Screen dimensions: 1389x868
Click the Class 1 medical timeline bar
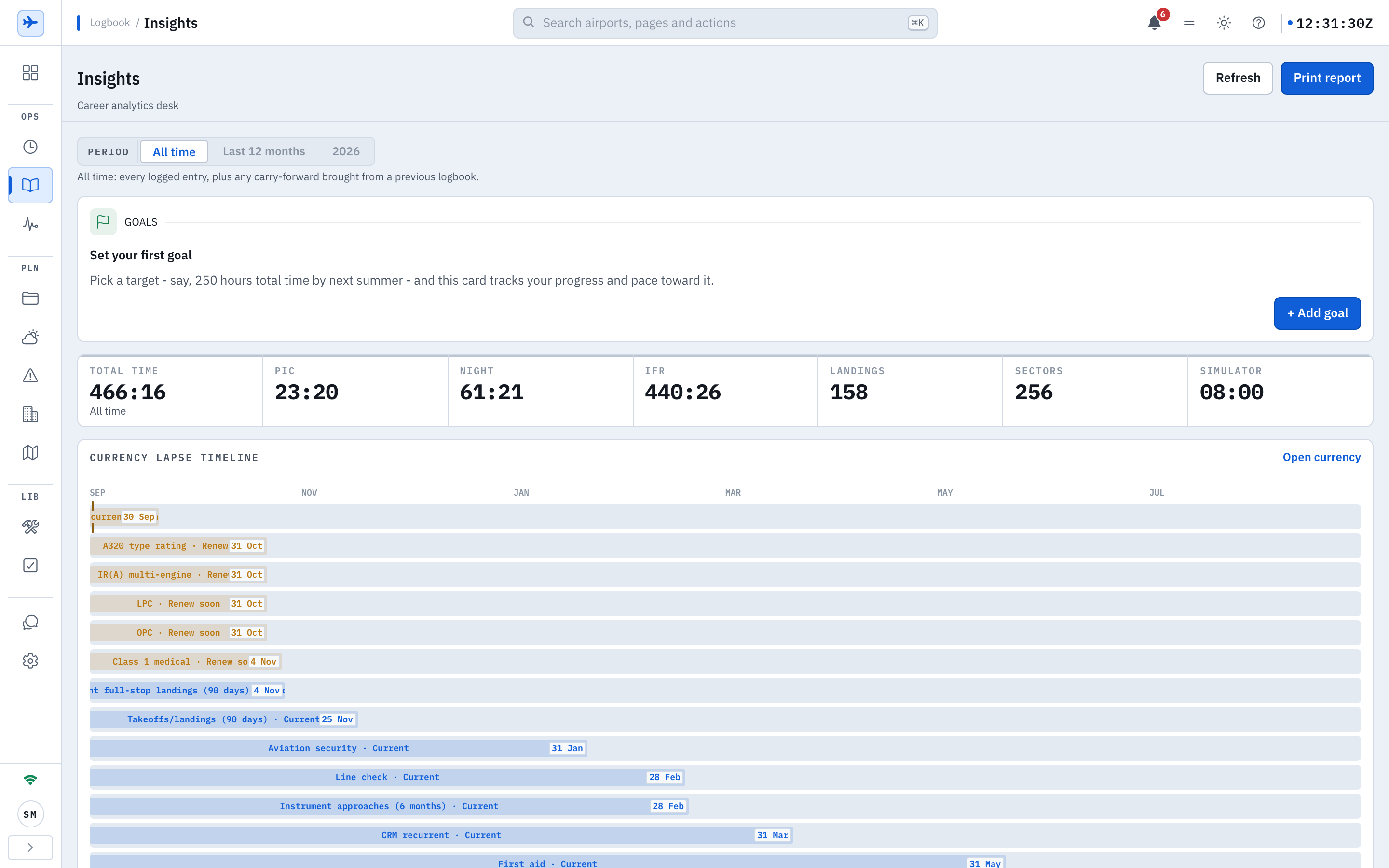[185, 661]
